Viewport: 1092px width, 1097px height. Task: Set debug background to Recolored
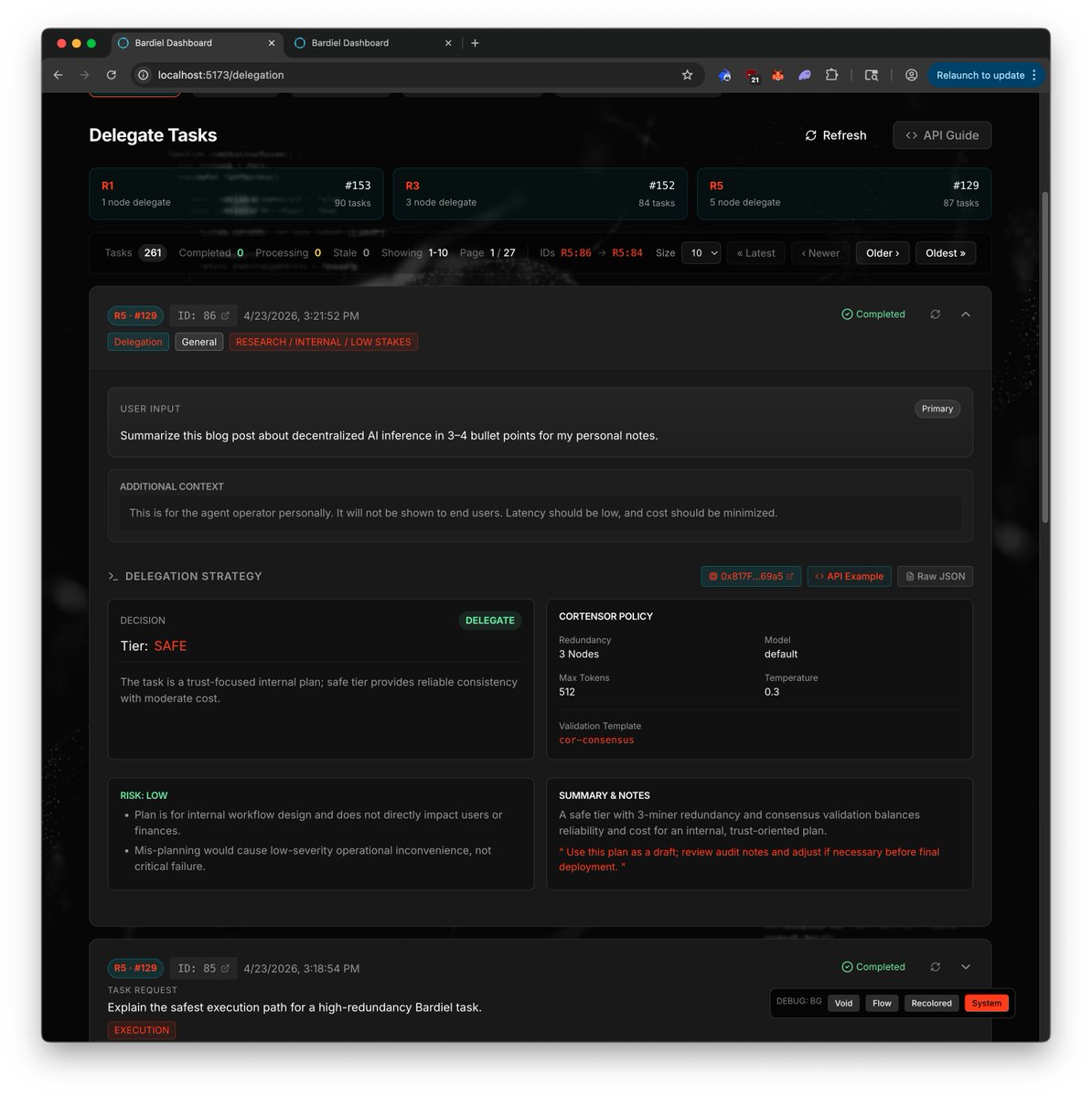(x=931, y=1004)
